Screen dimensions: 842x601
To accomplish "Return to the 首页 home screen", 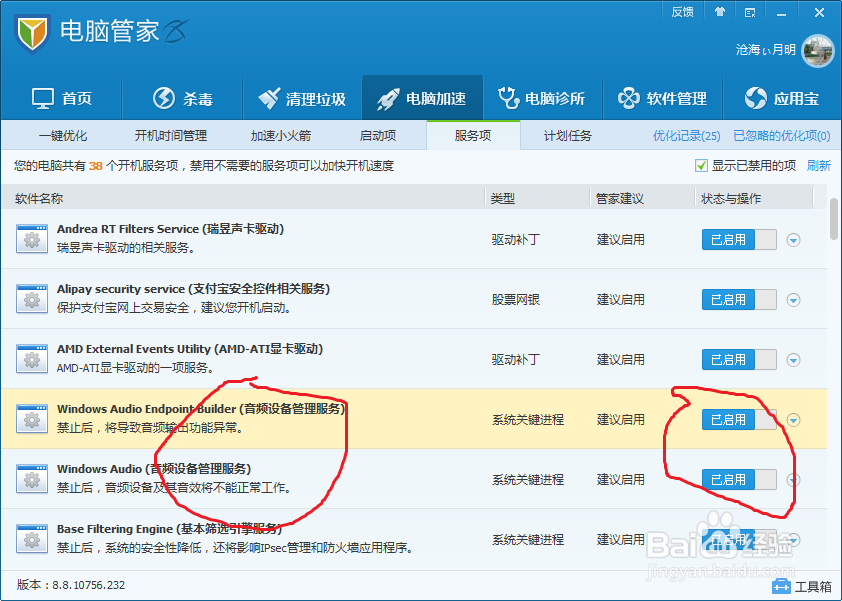I will [x=62, y=98].
